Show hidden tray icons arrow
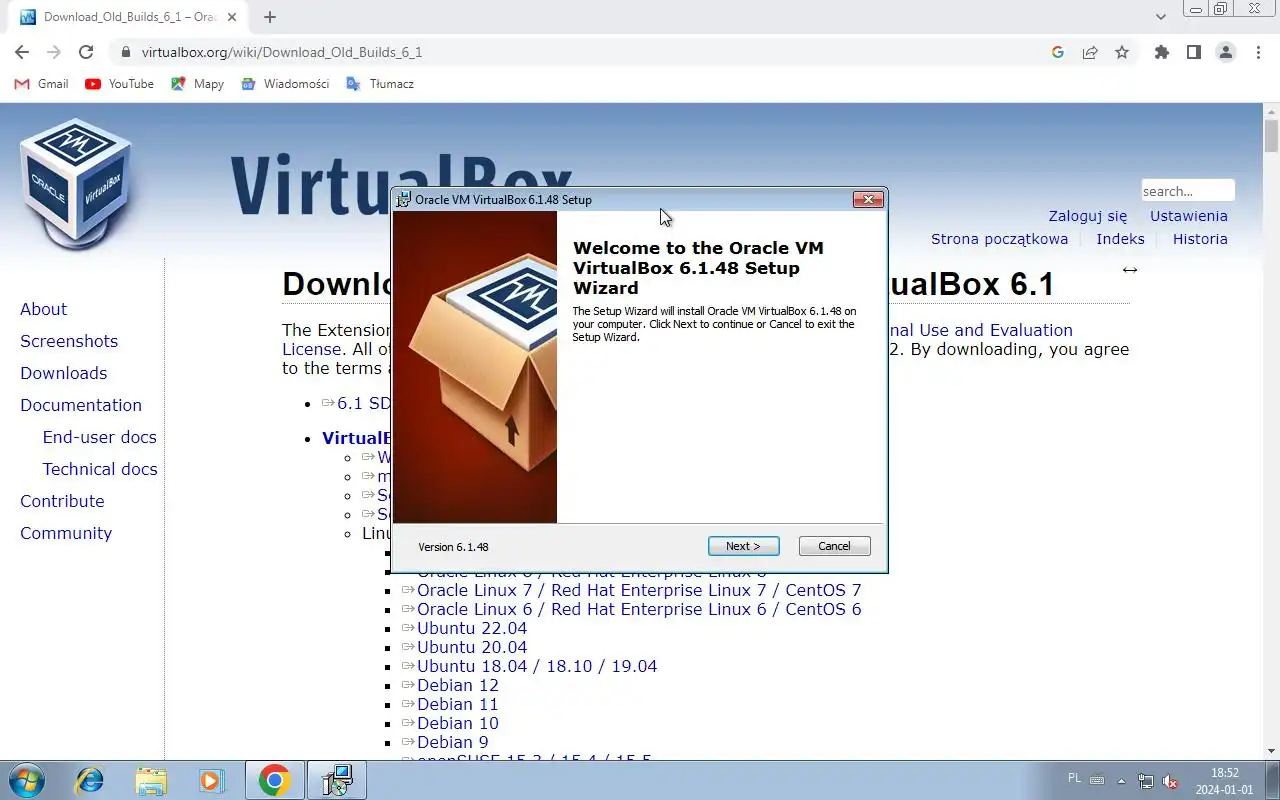The height and width of the screenshot is (800, 1280). pos(1121,780)
